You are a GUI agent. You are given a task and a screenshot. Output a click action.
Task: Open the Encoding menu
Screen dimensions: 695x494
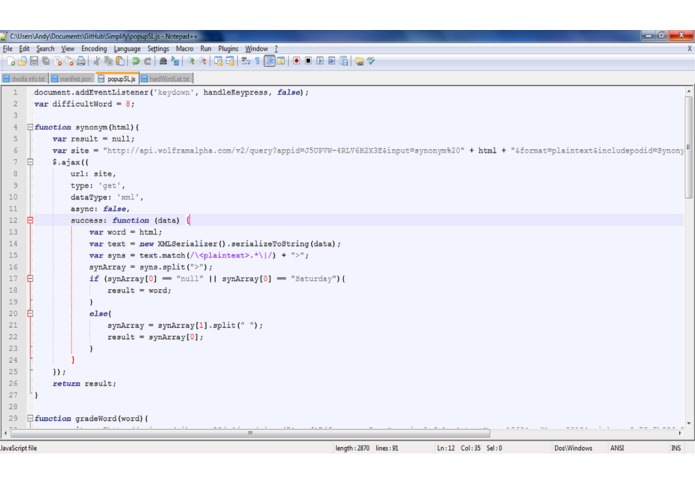coord(94,49)
